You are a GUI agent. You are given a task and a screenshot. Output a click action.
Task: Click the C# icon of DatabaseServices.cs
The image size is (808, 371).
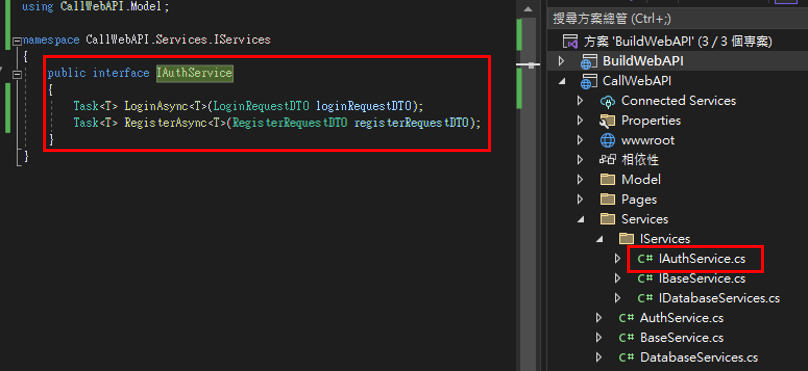click(627, 358)
